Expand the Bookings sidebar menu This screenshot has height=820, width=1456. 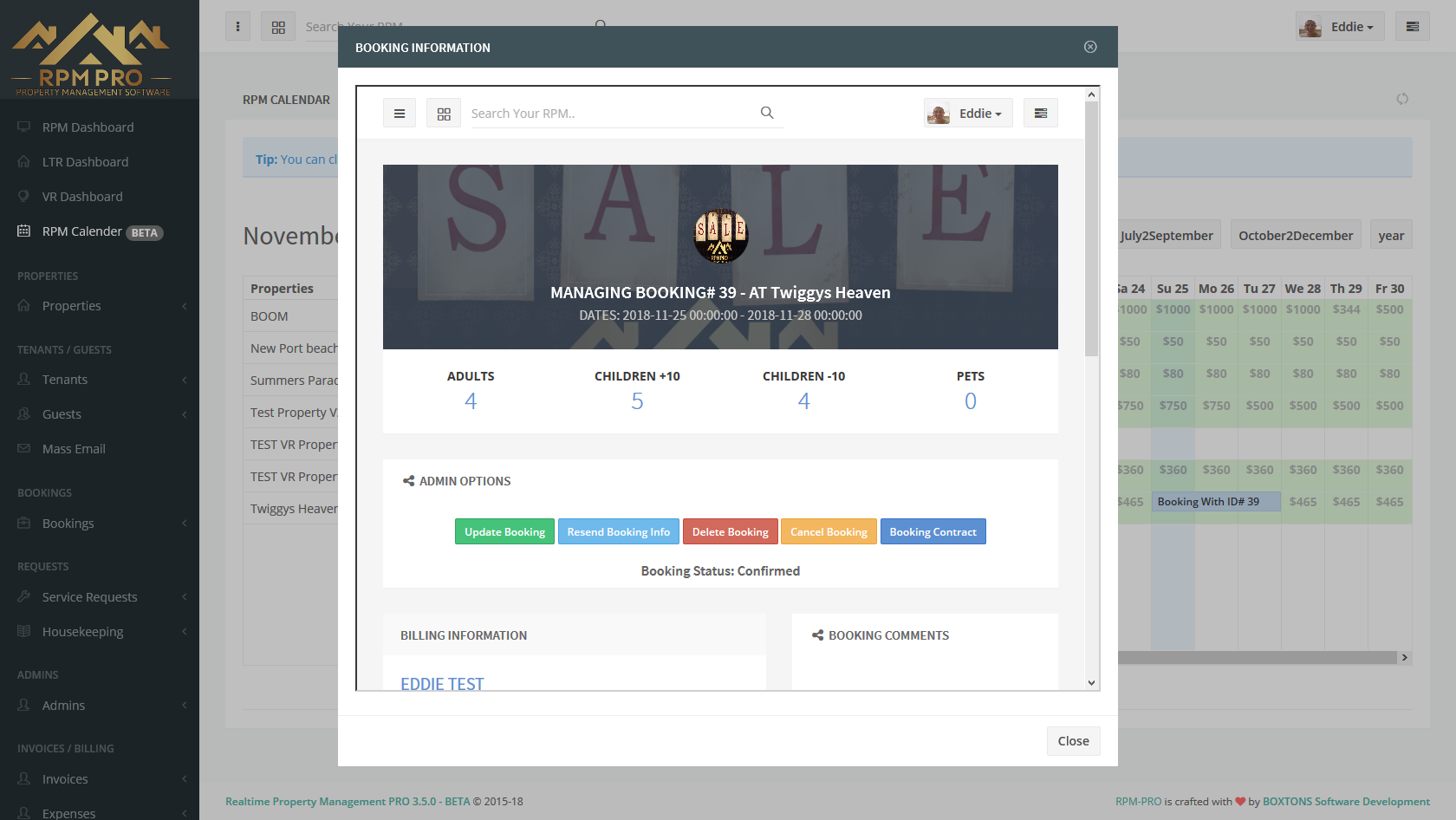[100, 524]
